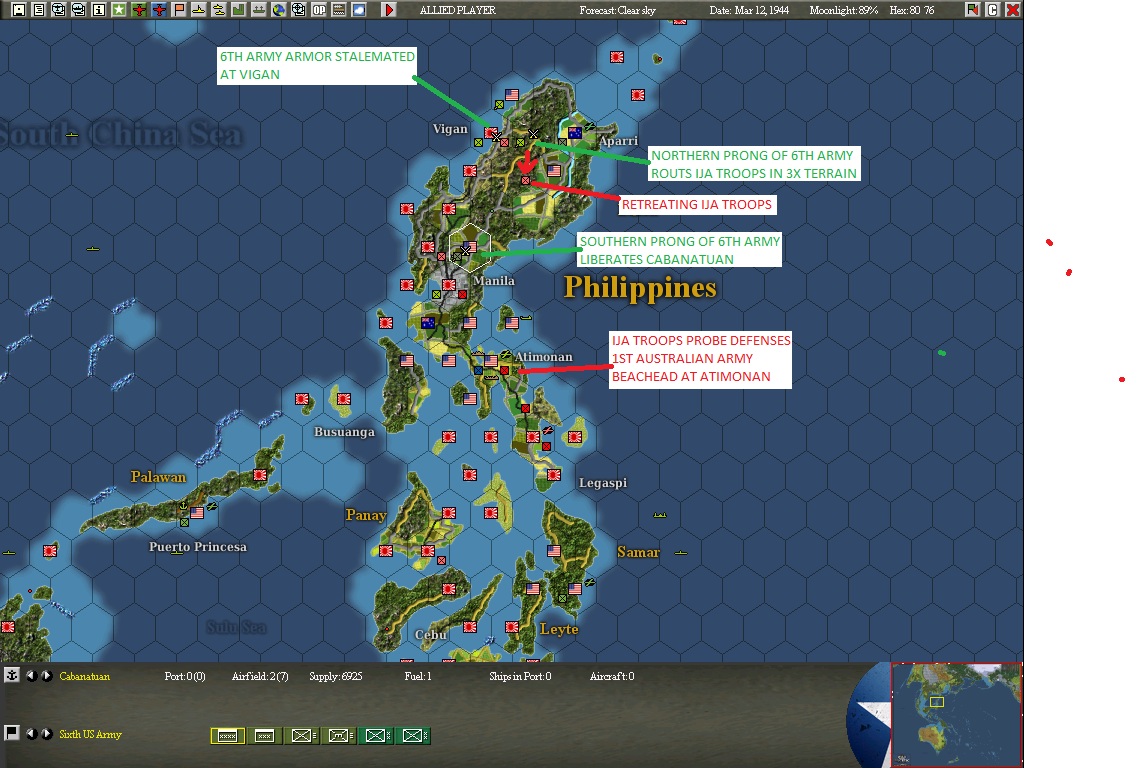The height and width of the screenshot is (774, 1137).
Task: Go to previous base arrow beside Cabanatuan
Action: tap(31, 675)
